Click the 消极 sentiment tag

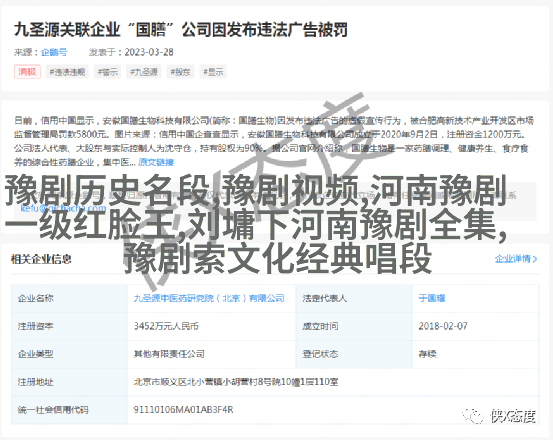[27, 72]
